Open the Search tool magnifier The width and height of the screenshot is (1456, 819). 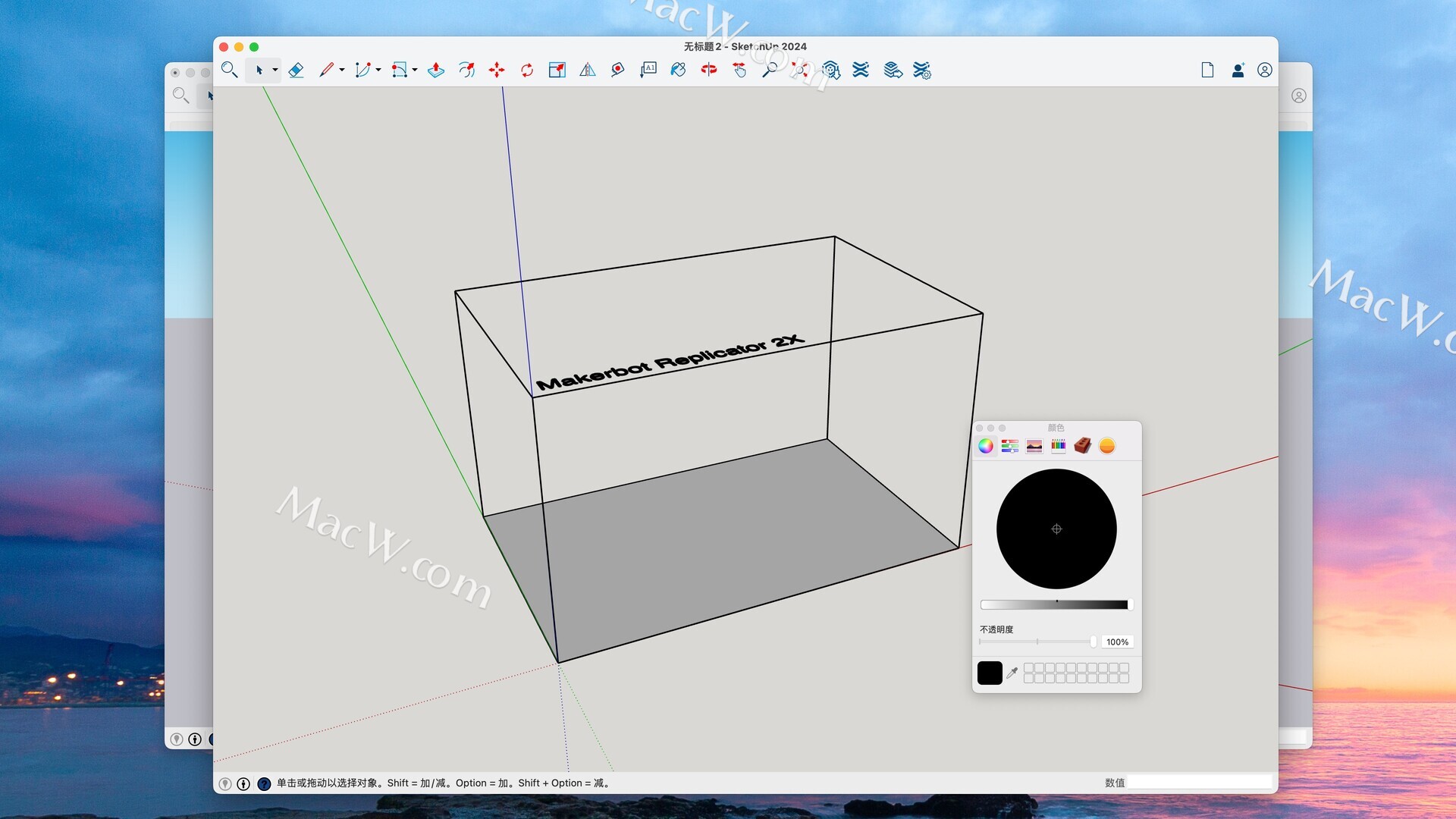(x=229, y=70)
